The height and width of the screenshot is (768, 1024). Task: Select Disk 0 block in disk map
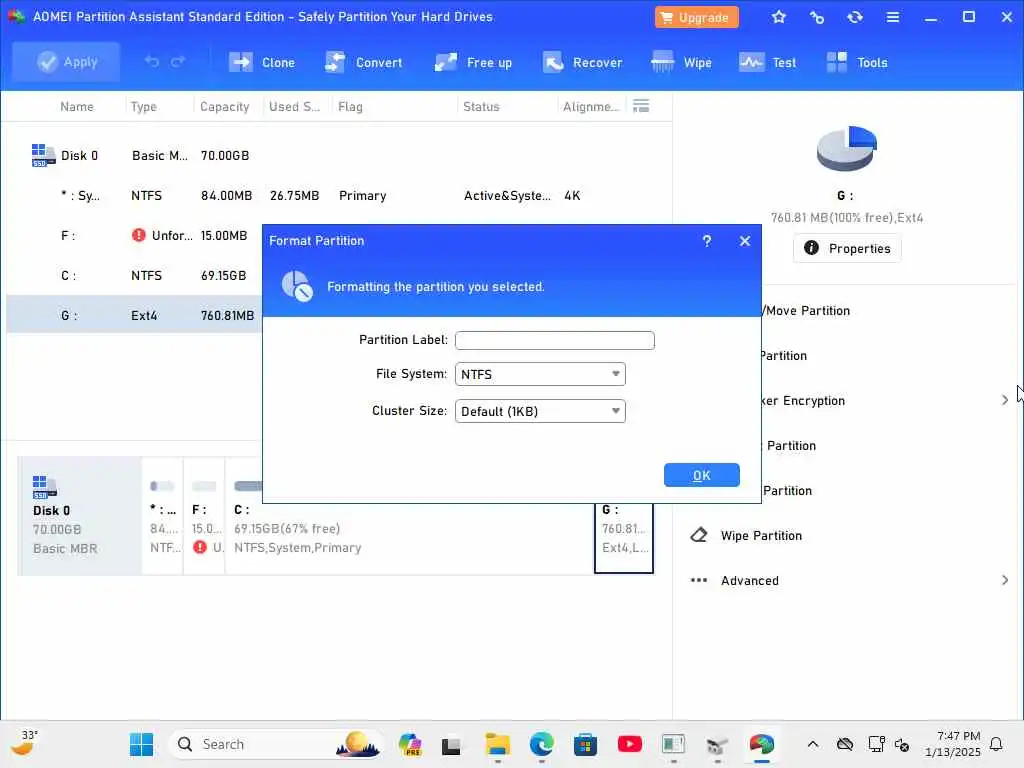(x=80, y=516)
